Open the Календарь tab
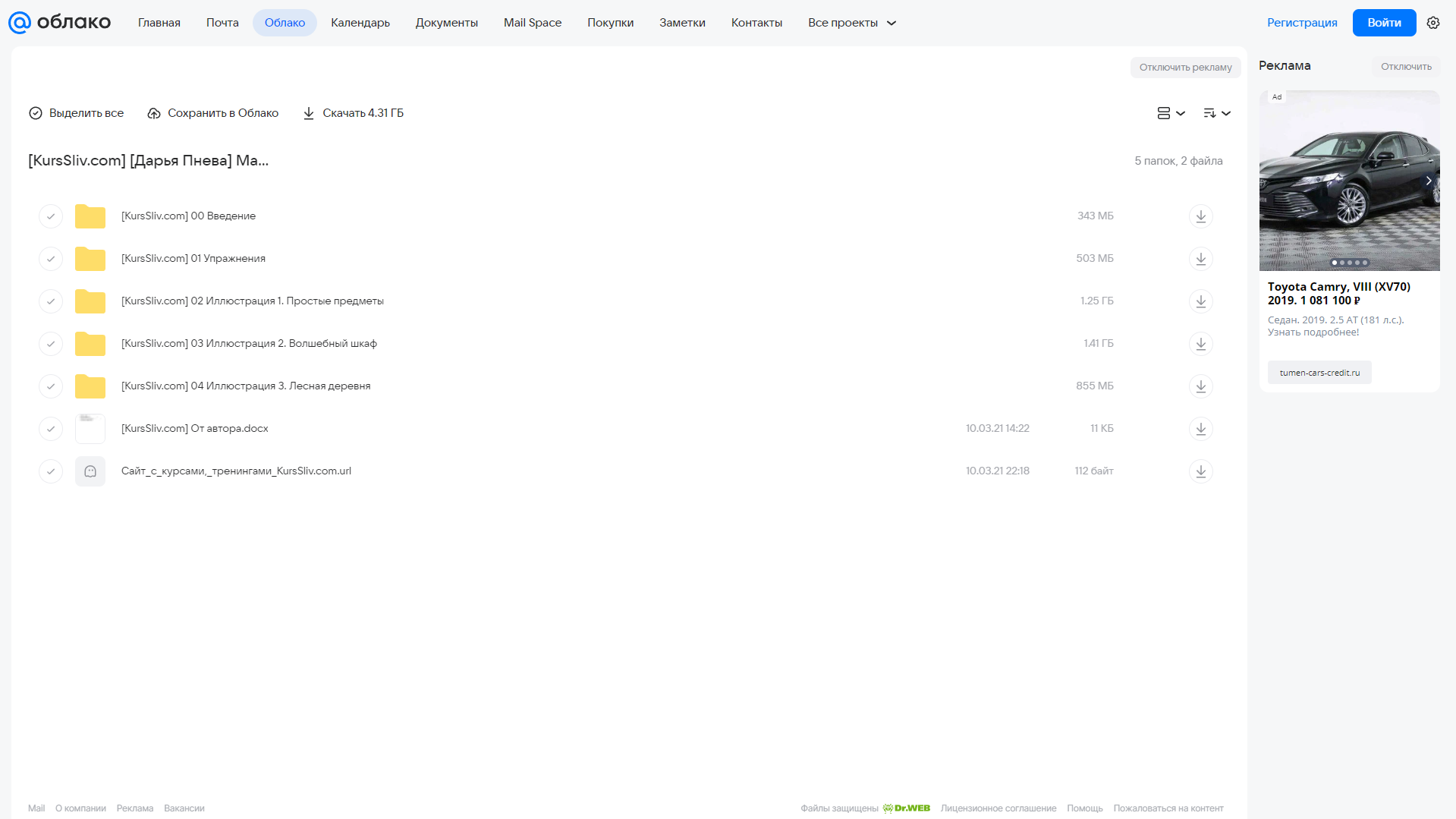The width and height of the screenshot is (1456, 819). [x=360, y=23]
